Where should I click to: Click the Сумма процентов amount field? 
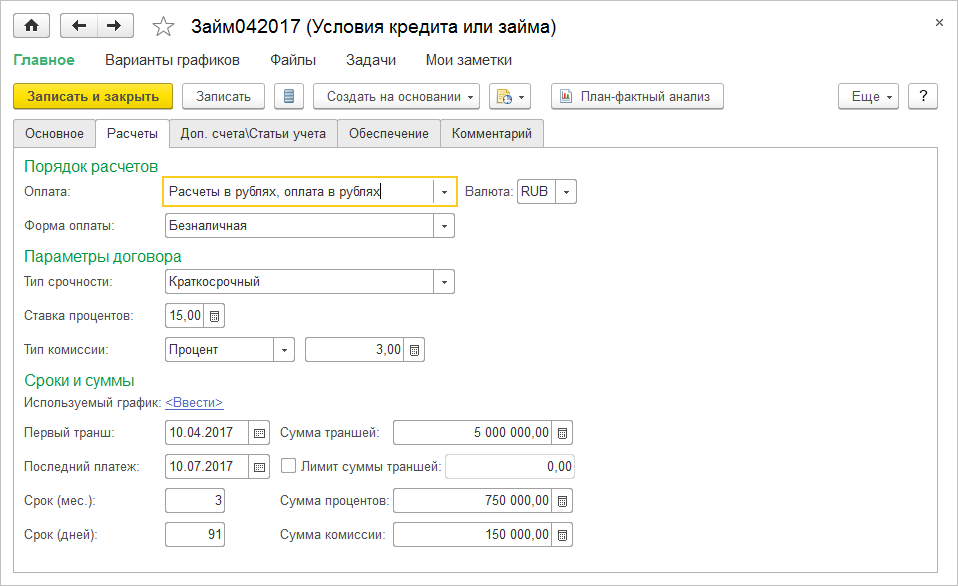coord(473,501)
